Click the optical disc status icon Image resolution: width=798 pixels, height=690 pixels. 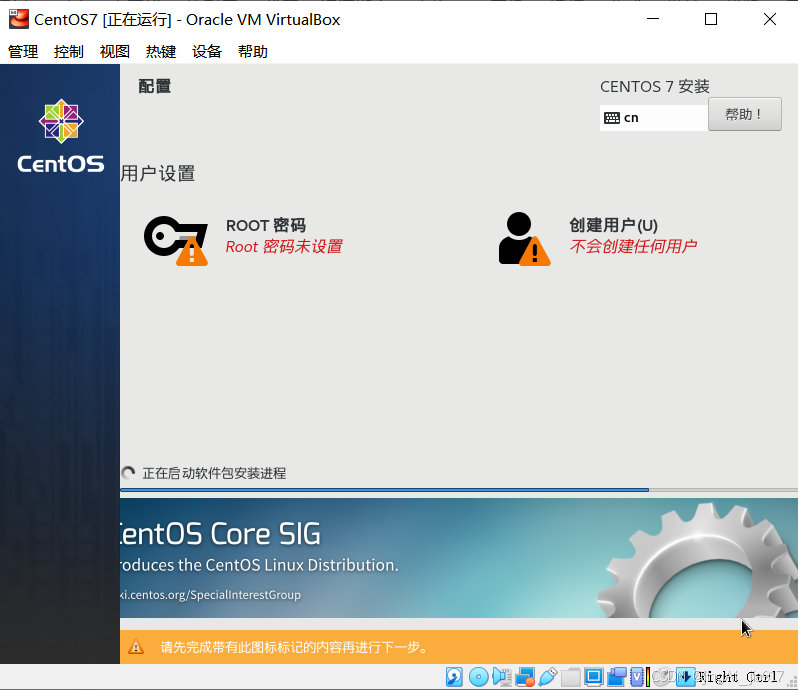click(x=478, y=677)
